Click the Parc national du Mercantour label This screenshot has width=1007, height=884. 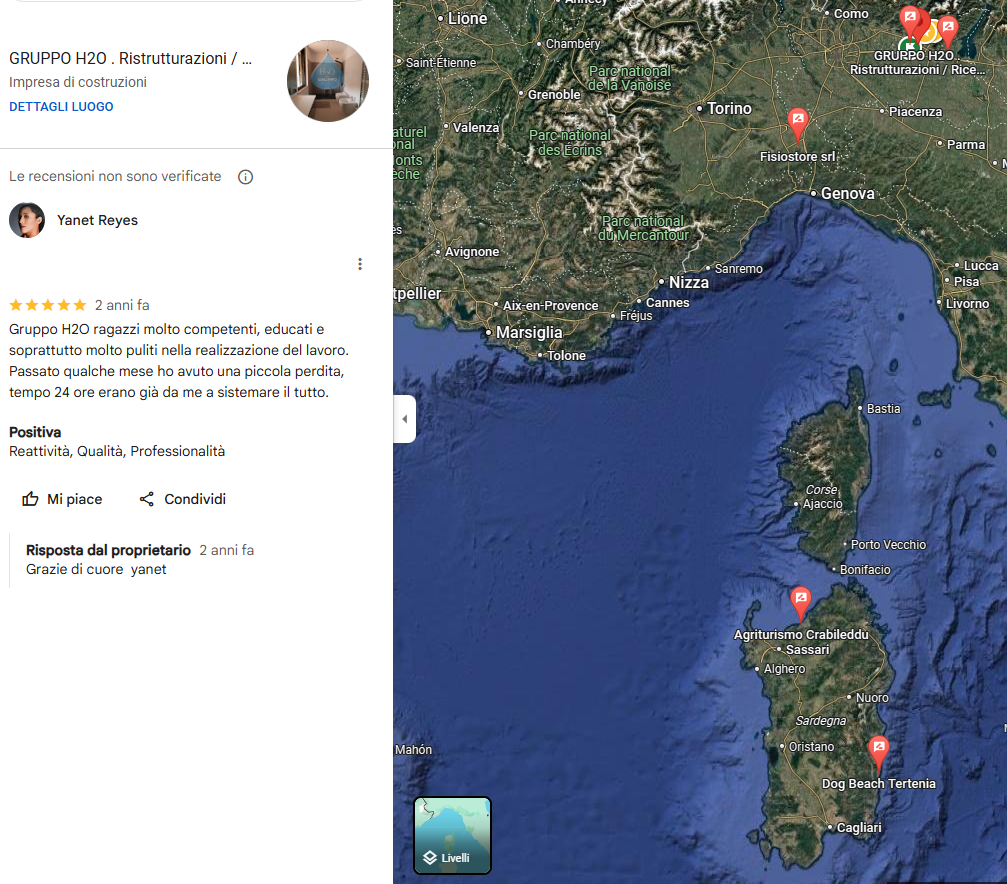point(643,228)
